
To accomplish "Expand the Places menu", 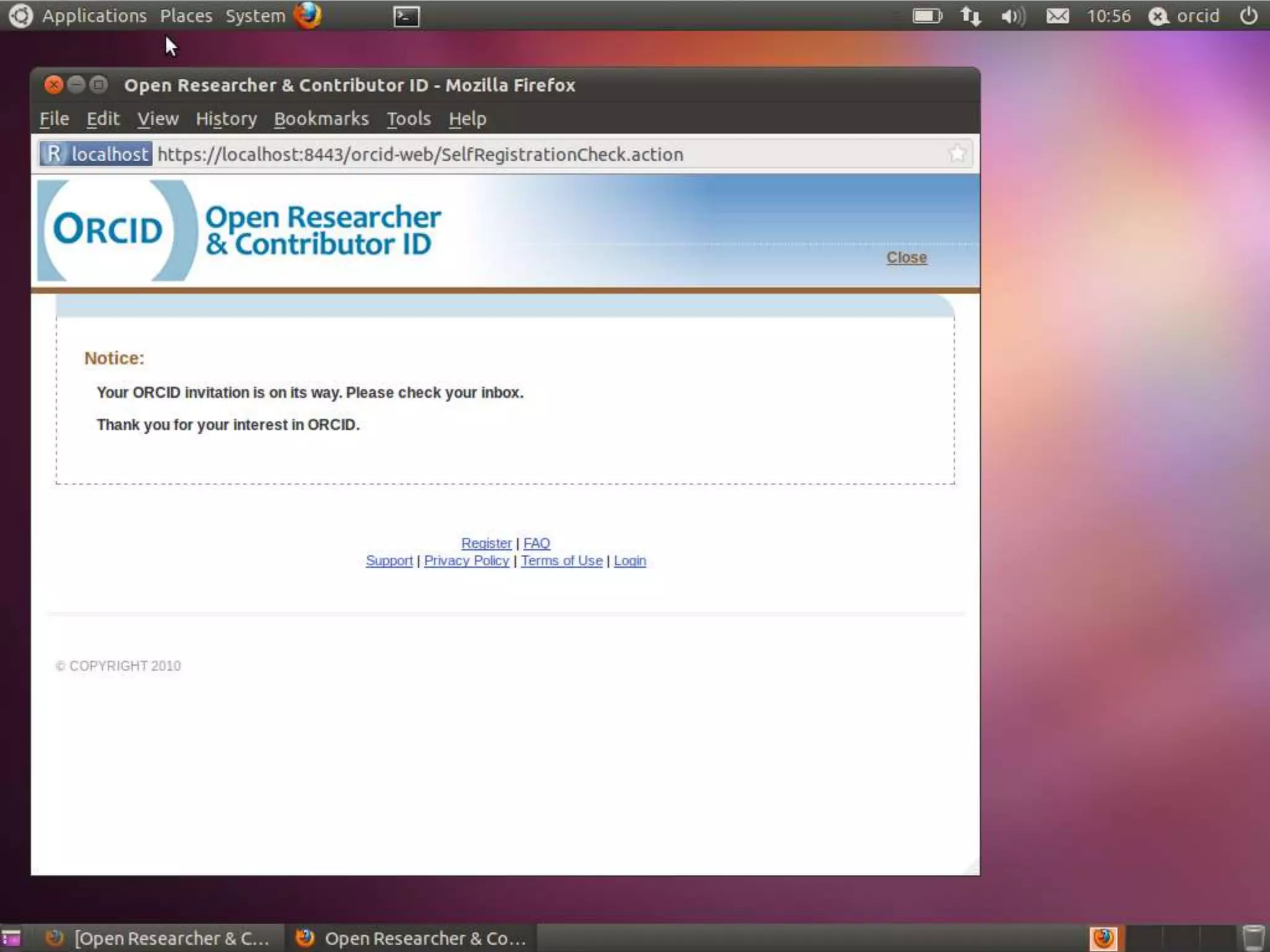I will 186,16.
